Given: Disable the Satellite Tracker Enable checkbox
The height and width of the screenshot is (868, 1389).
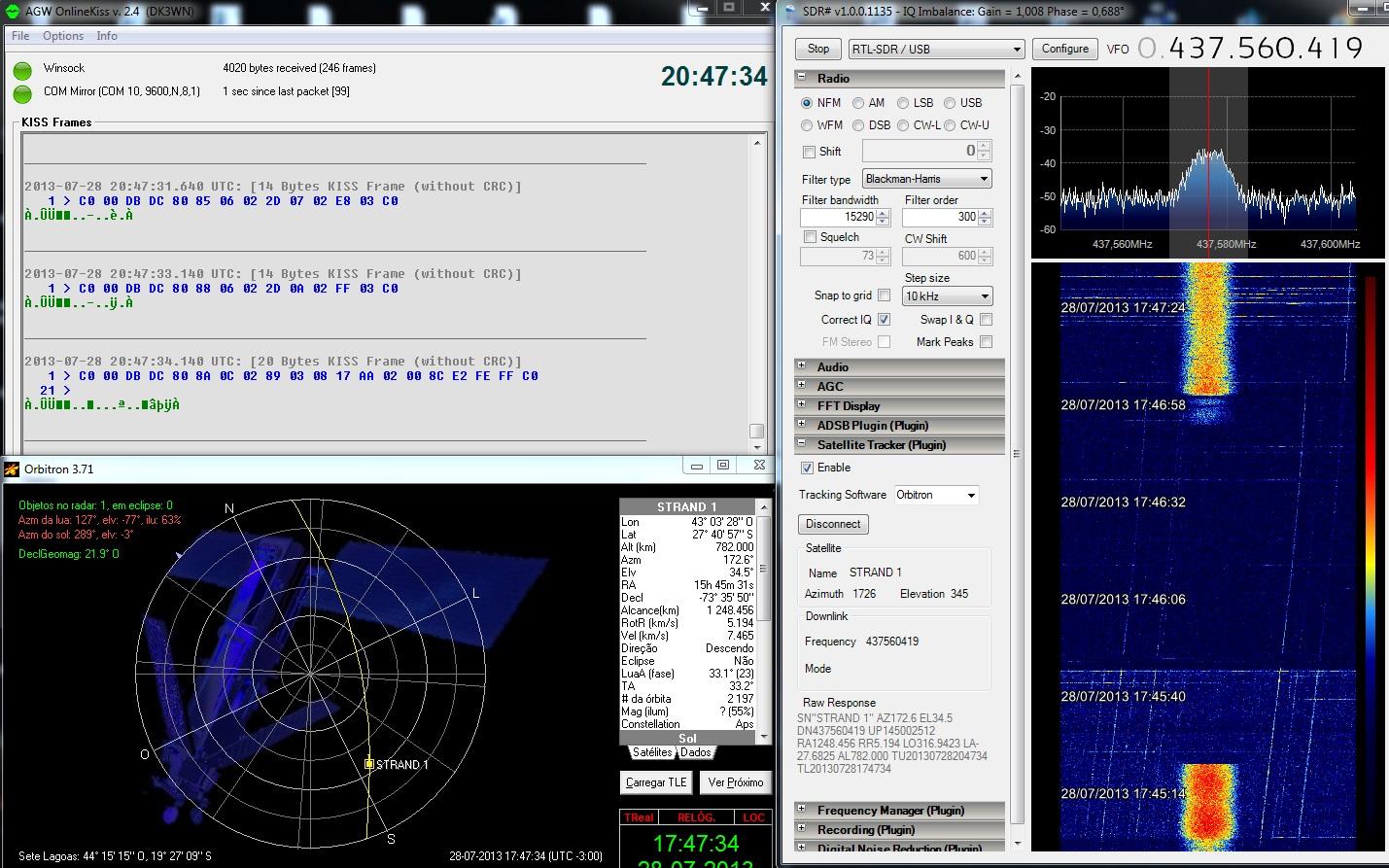Looking at the screenshot, I should pos(807,468).
